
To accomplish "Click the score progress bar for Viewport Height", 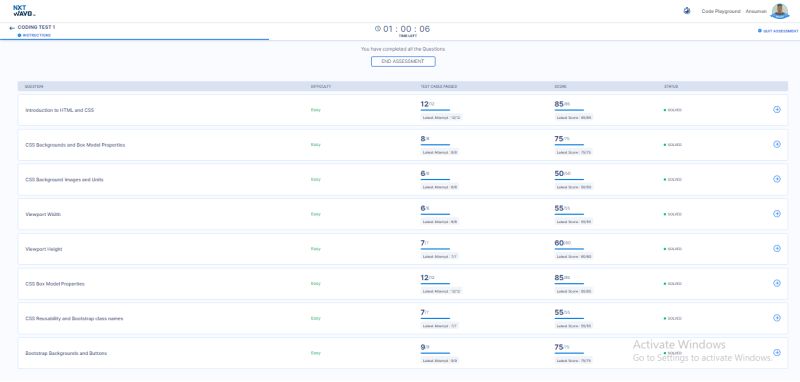I will click(569, 249).
